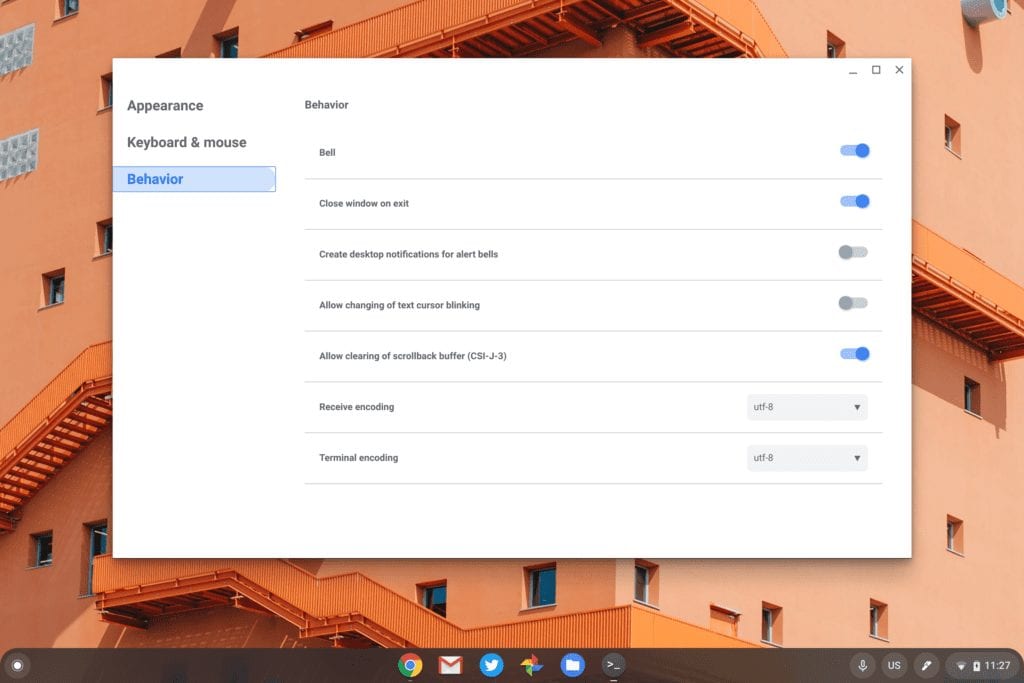This screenshot has height=683, width=1024.
Task: Click the Terminal icon in shelf
Action: (613, 665)
